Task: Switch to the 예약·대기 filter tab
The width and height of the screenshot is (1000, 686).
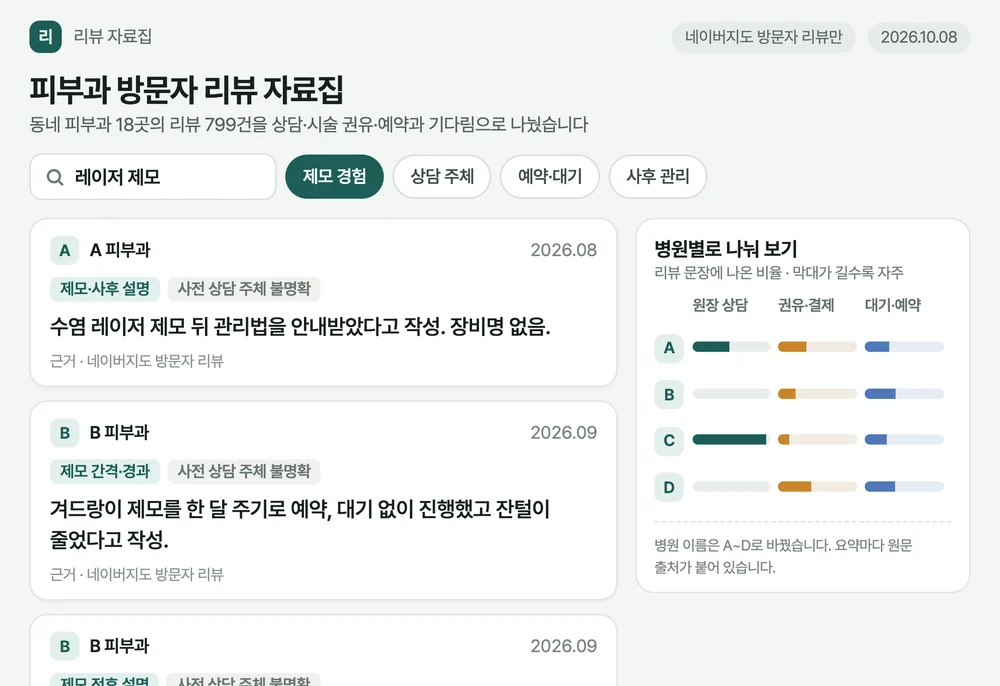Action: click(550, 177)
